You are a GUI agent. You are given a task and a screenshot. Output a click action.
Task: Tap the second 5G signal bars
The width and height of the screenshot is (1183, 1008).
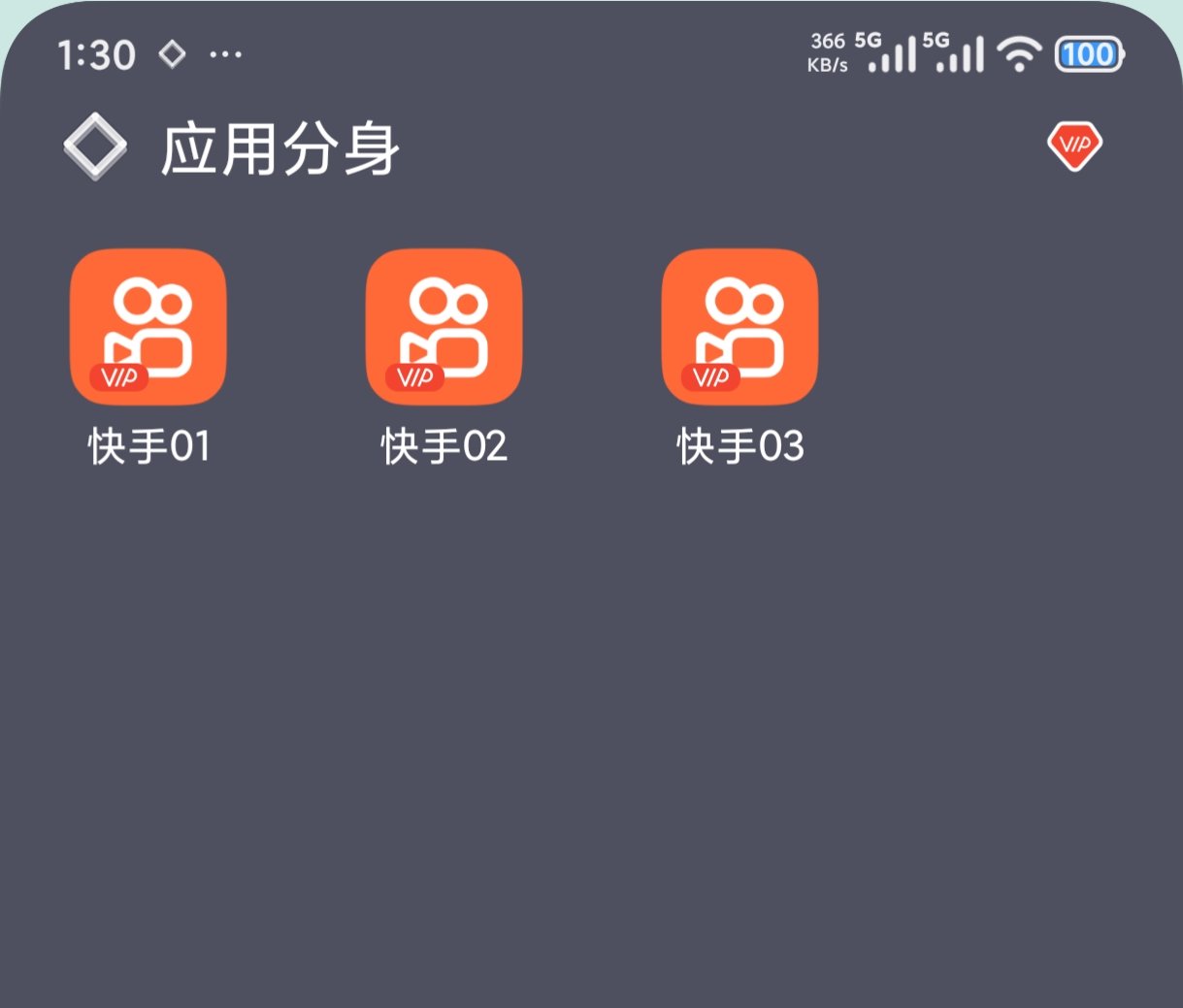(954, 52)
